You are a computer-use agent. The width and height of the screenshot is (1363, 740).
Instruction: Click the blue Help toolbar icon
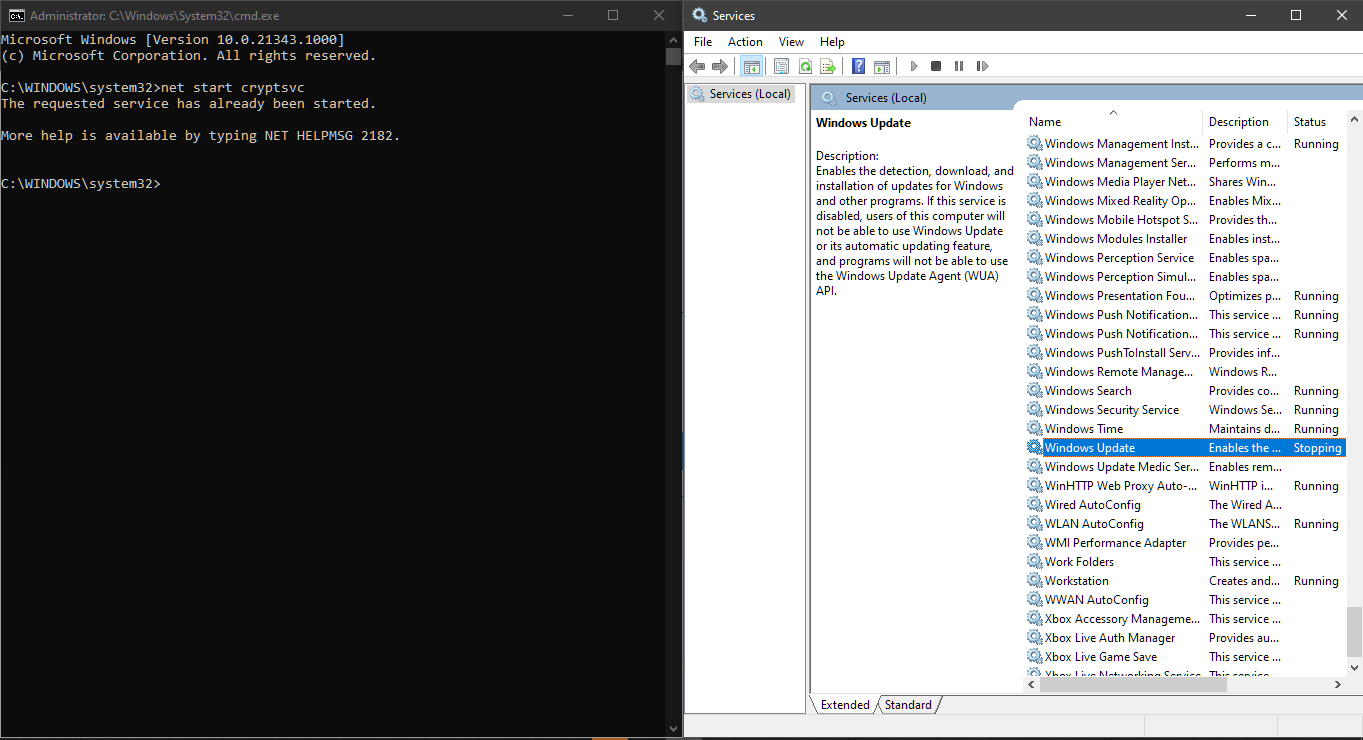(x=858, y=66)
